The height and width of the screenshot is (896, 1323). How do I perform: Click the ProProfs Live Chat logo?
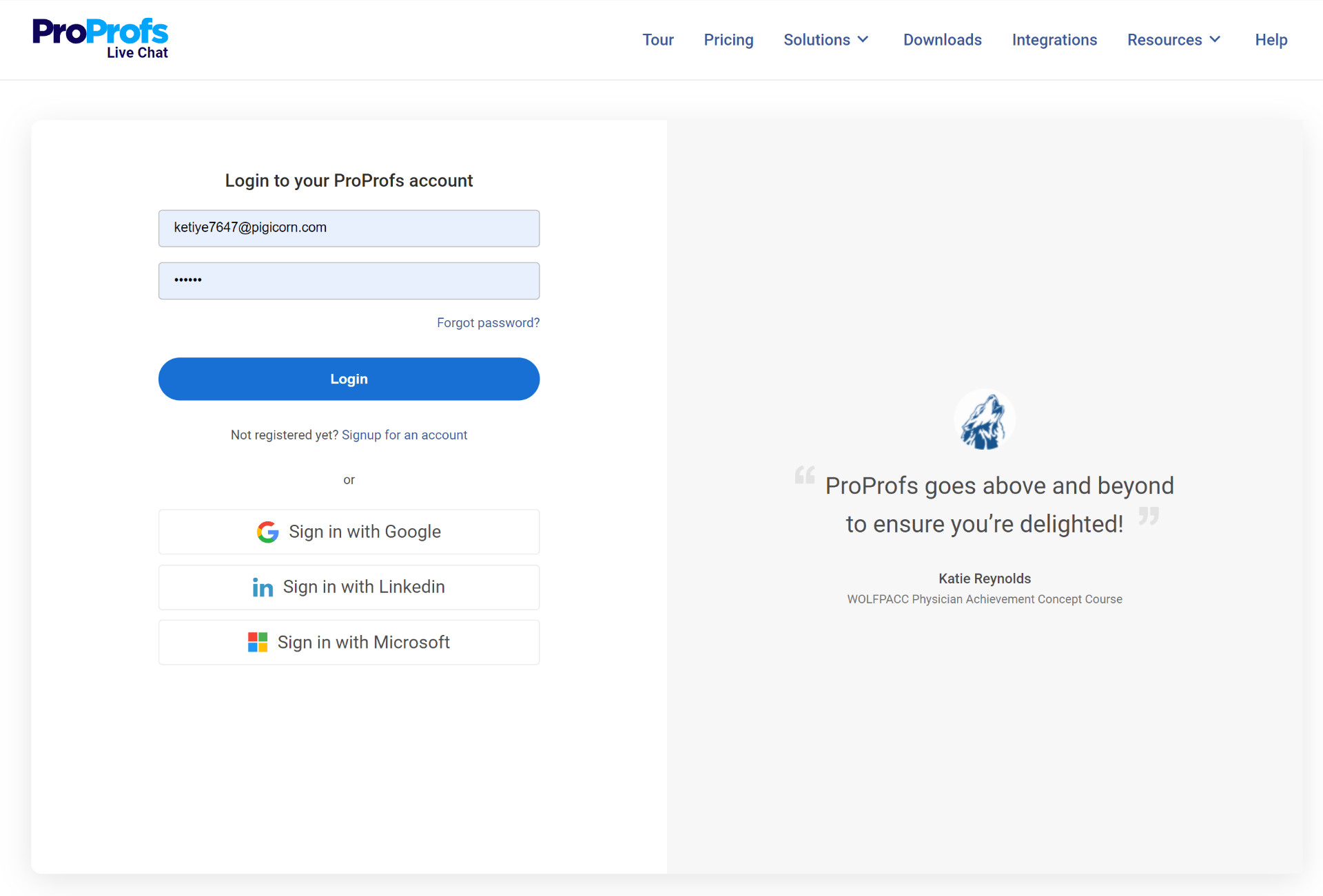[100, 39]
